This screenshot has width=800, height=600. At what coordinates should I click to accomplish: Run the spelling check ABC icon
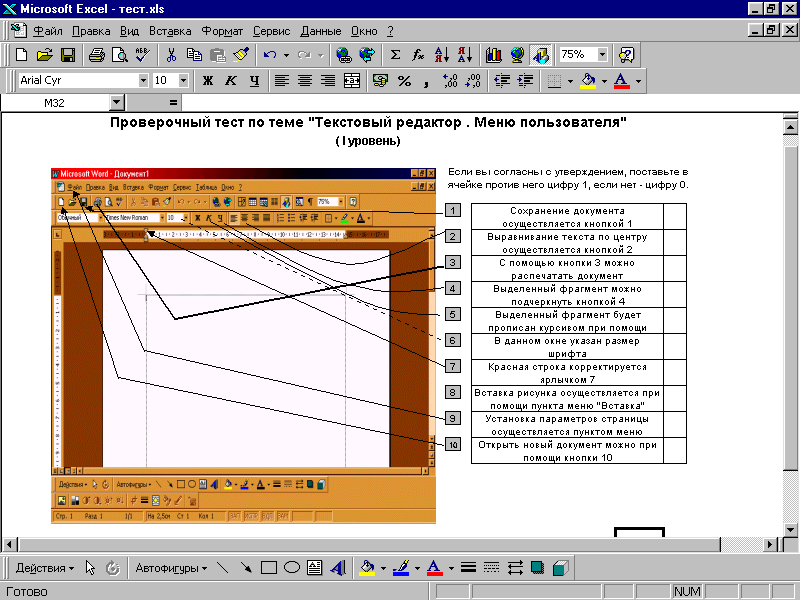(143, 55)
